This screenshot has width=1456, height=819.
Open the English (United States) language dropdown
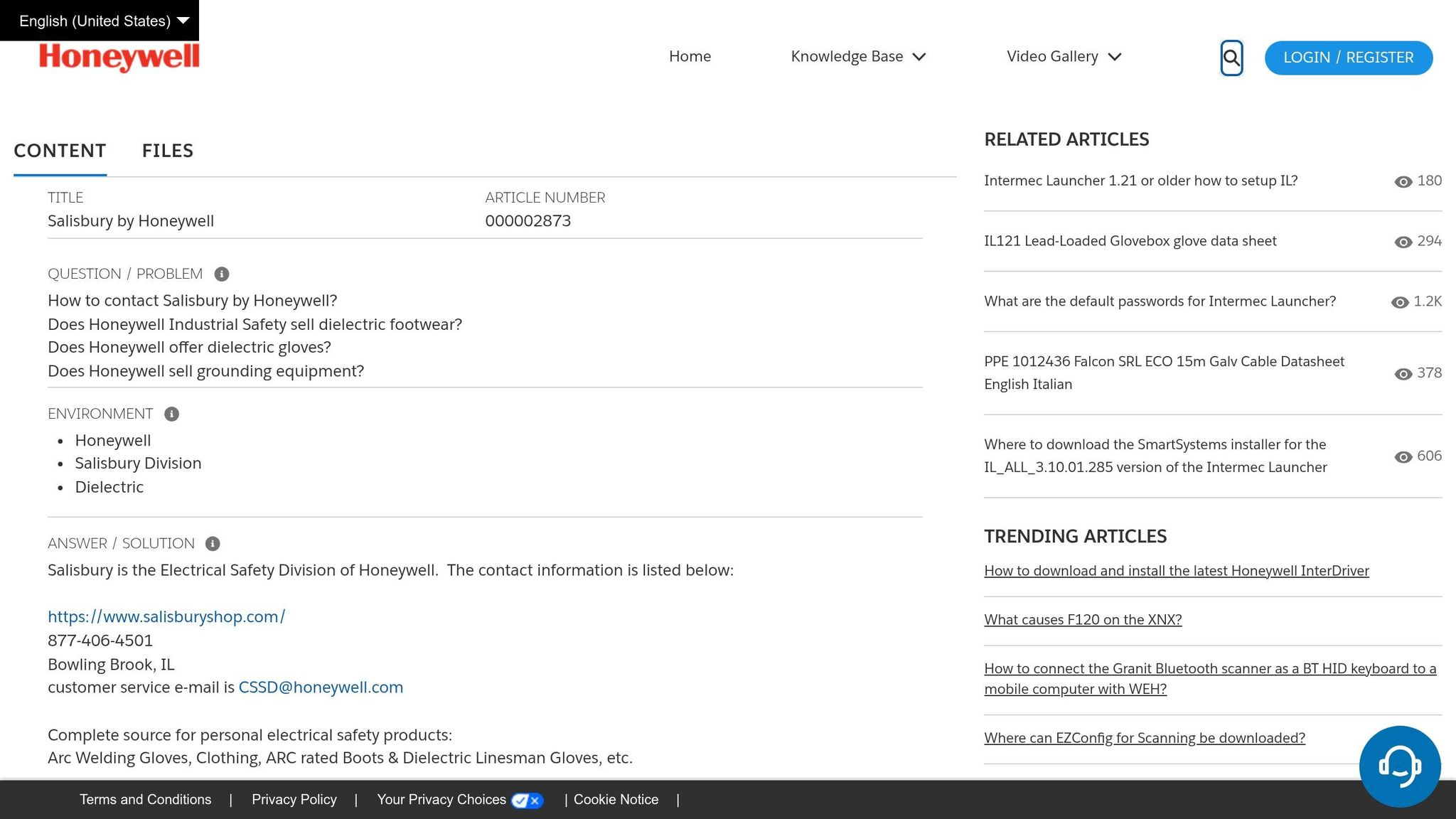tap(100, 21)
